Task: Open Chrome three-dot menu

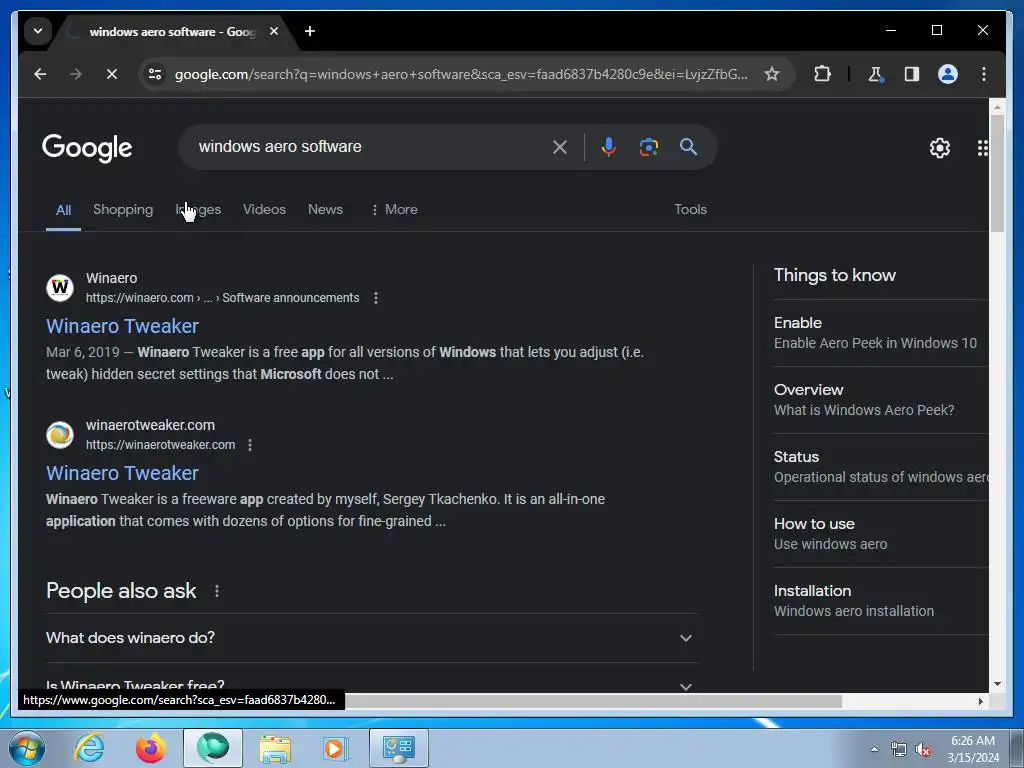Action: (984, 74)
